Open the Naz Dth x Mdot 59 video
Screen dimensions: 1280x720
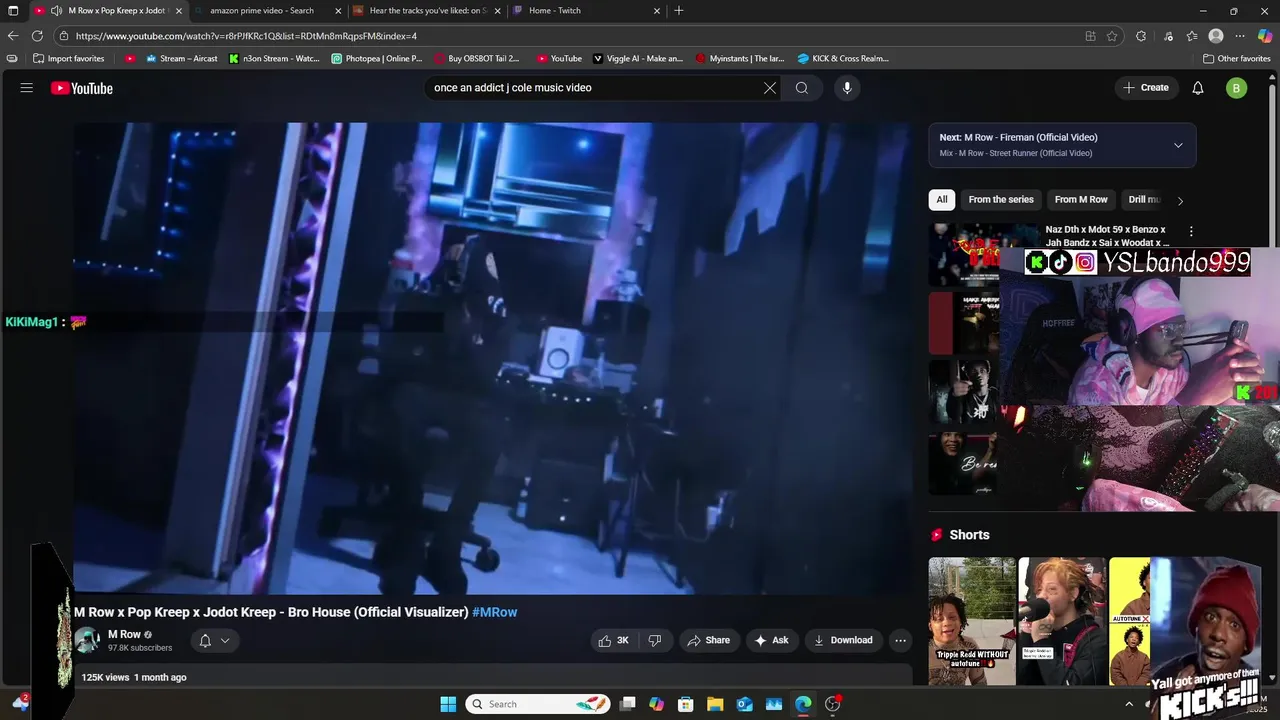point(1107,236)
